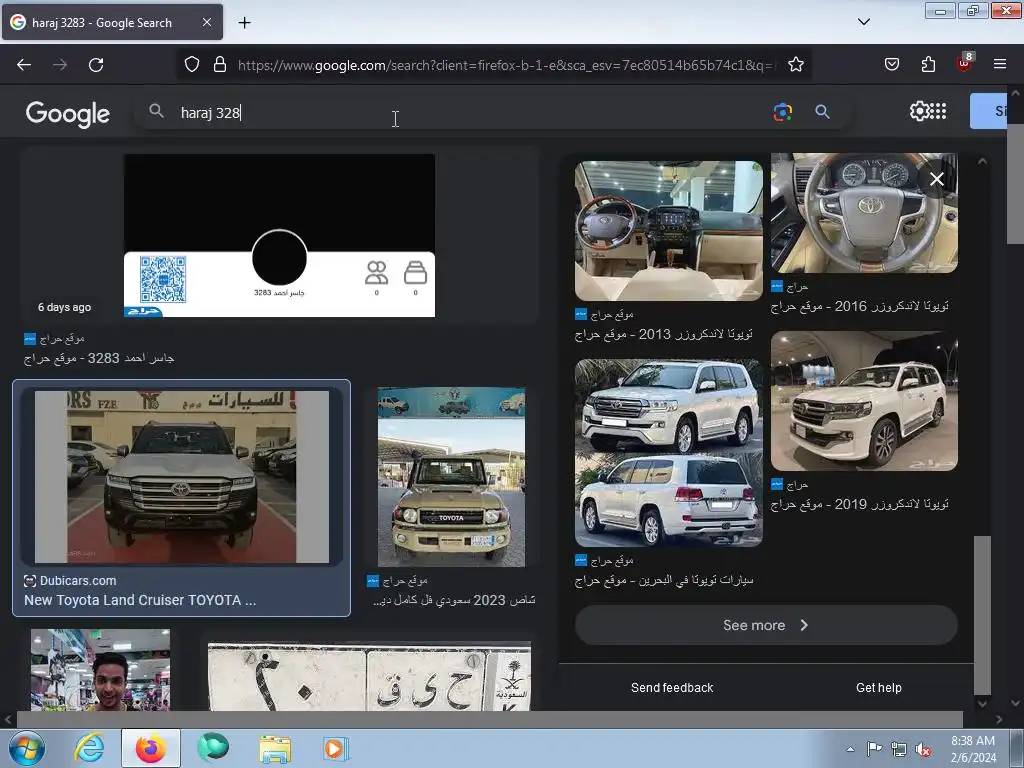Open the Windows Start menu
This screenshot has height=768, width=1024.
pos(26,748)
